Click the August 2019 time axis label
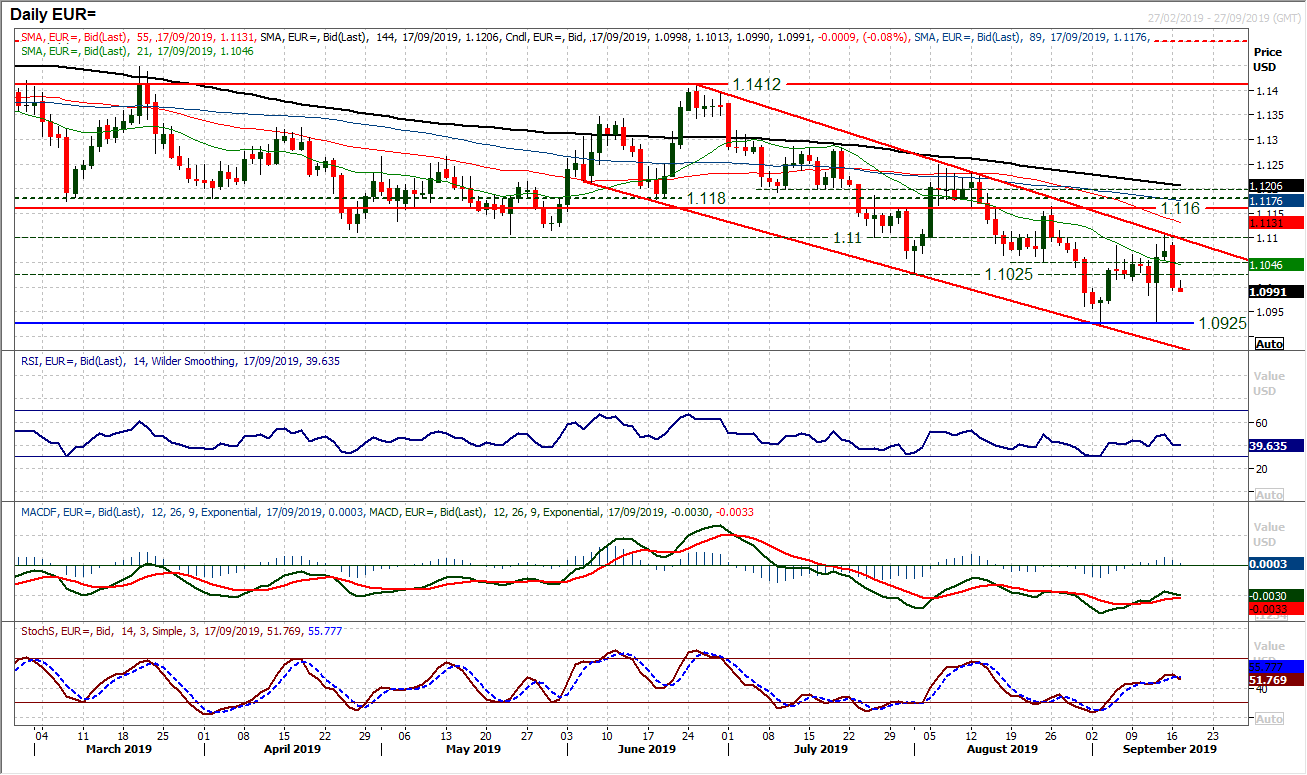The image size is (1307, 775). [1004, 749]
